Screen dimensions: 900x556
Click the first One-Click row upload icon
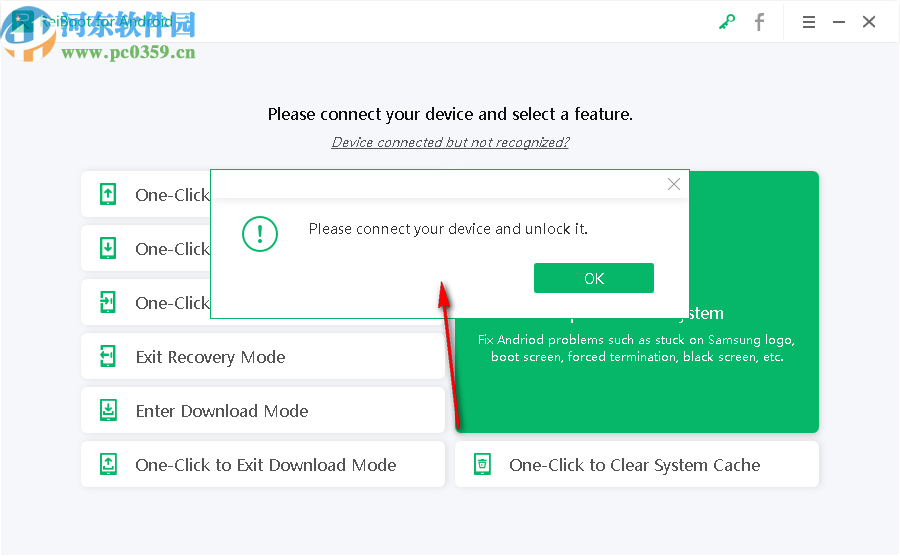tap(108, 194)
